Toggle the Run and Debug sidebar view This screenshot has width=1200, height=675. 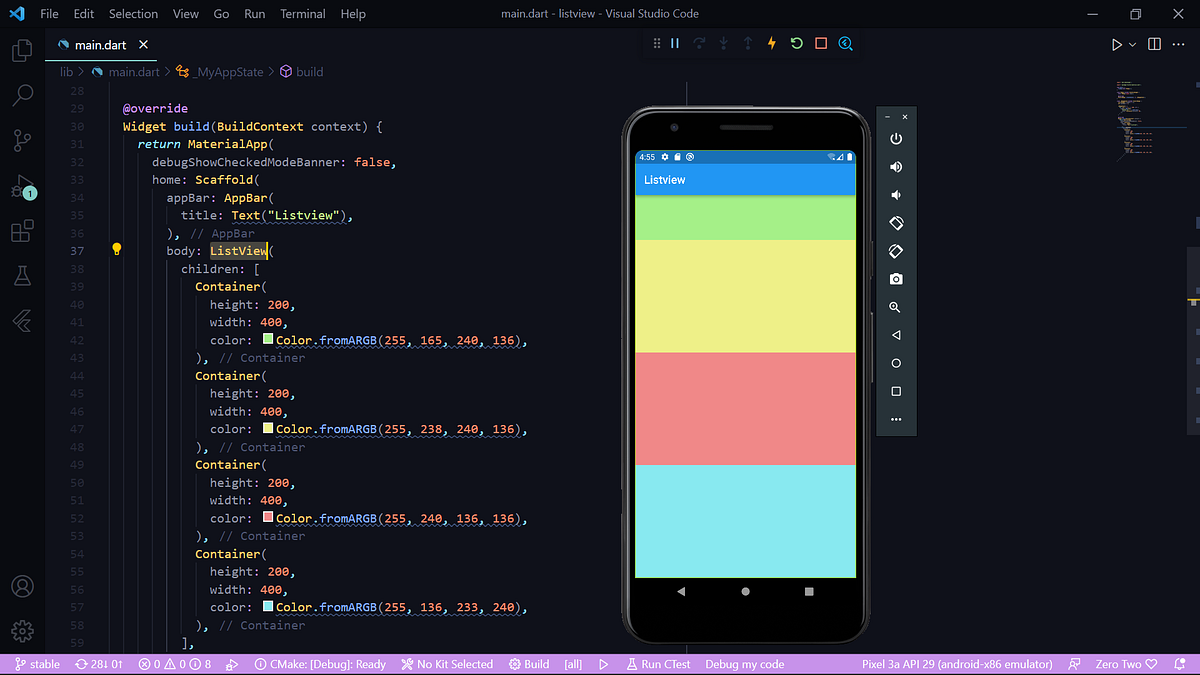[x=22, y=186]
